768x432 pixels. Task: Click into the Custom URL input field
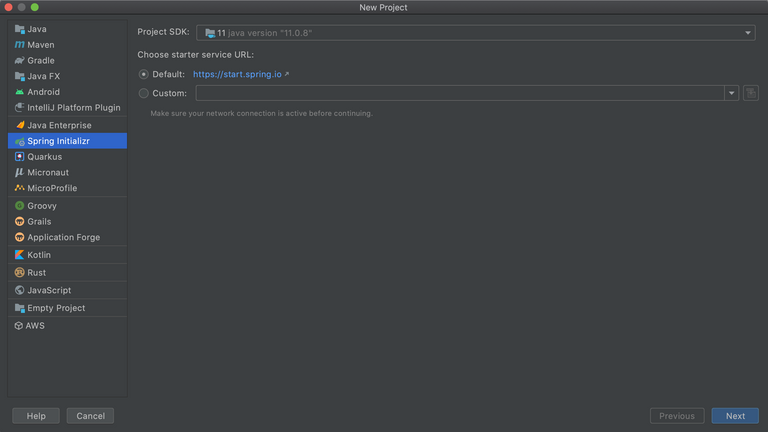coord(460,93)
